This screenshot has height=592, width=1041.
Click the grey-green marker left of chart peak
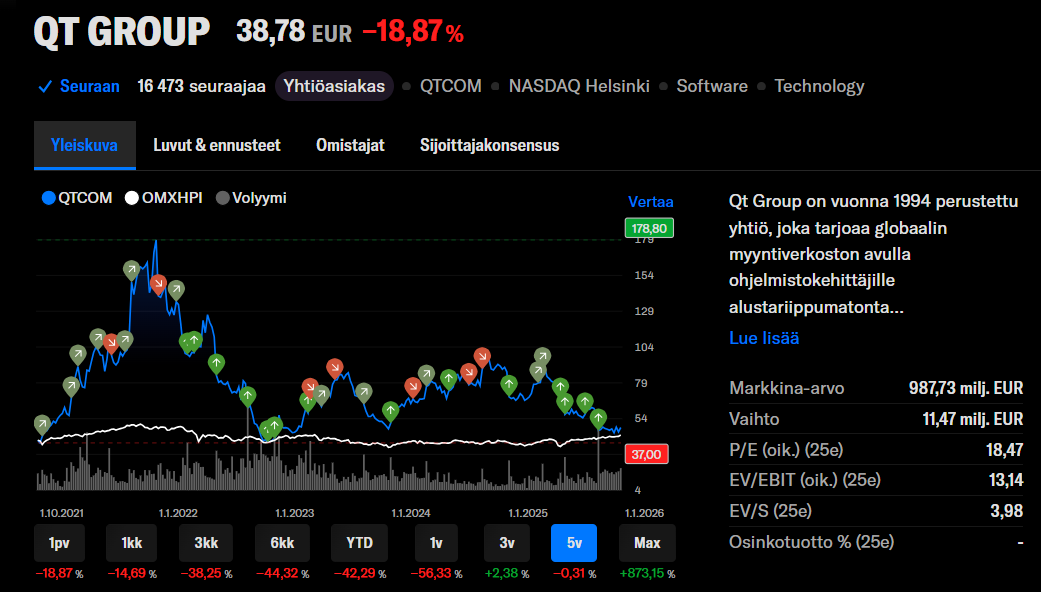131,269
